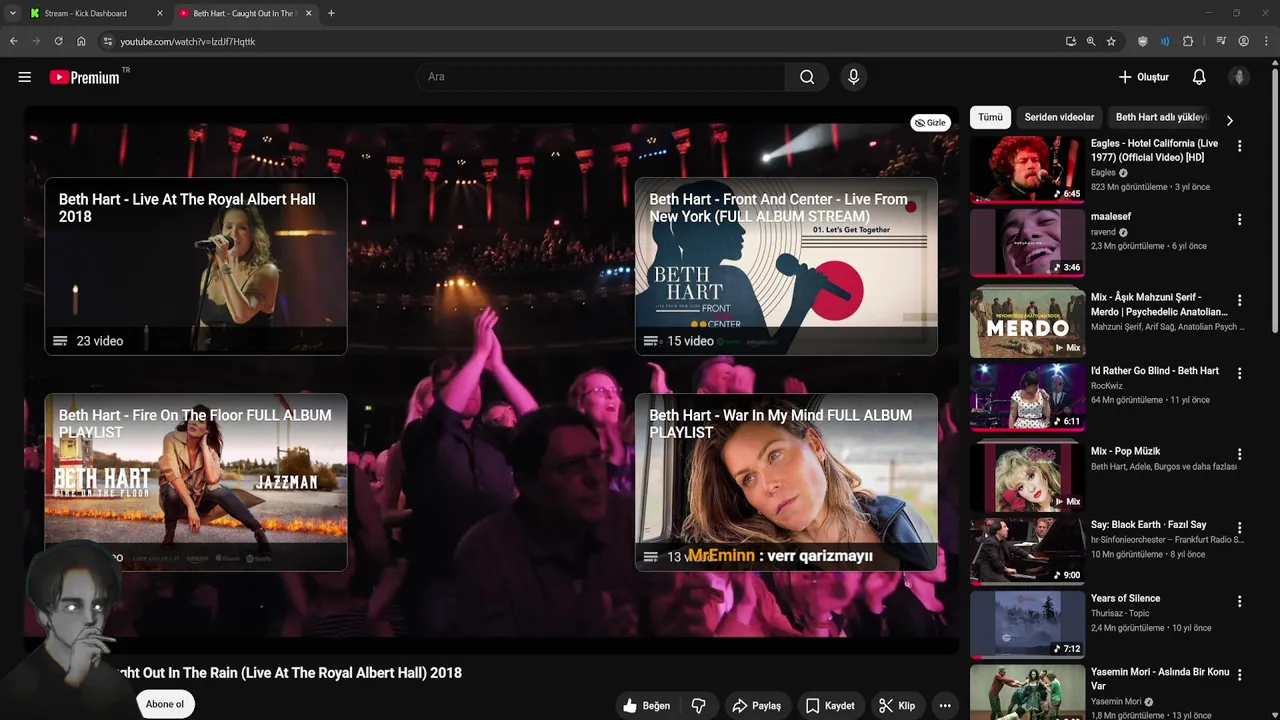Like the video with Beğen
Viewport: 1280px width, 720px height.
click(646, 706)
